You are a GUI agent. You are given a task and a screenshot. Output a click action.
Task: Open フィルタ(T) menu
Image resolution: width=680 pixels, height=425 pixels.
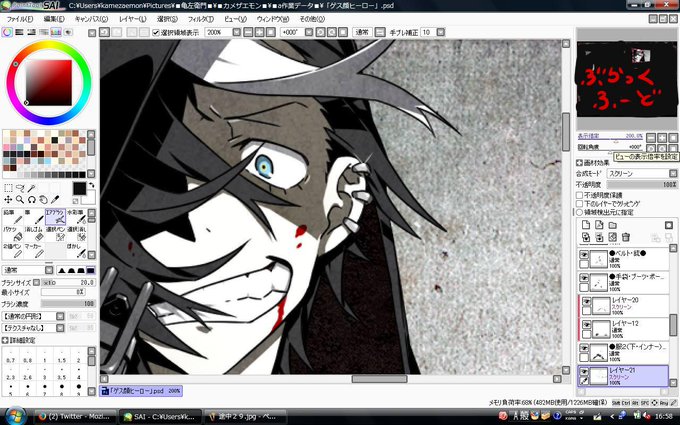[x=201, y=19]
